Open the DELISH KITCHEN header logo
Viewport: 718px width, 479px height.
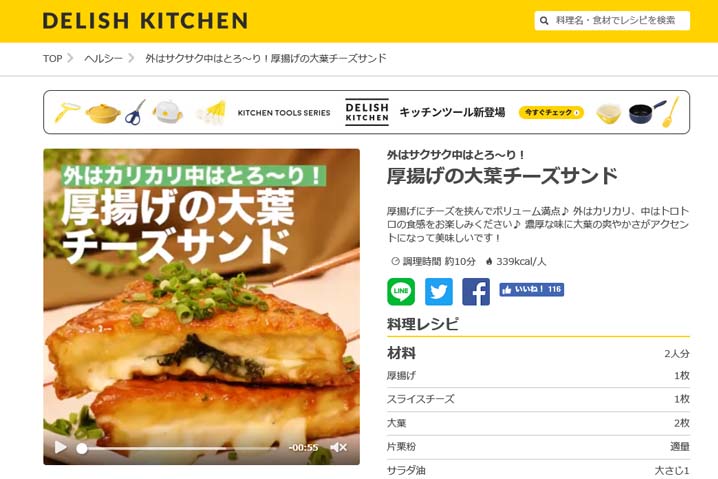coord(145,21)
